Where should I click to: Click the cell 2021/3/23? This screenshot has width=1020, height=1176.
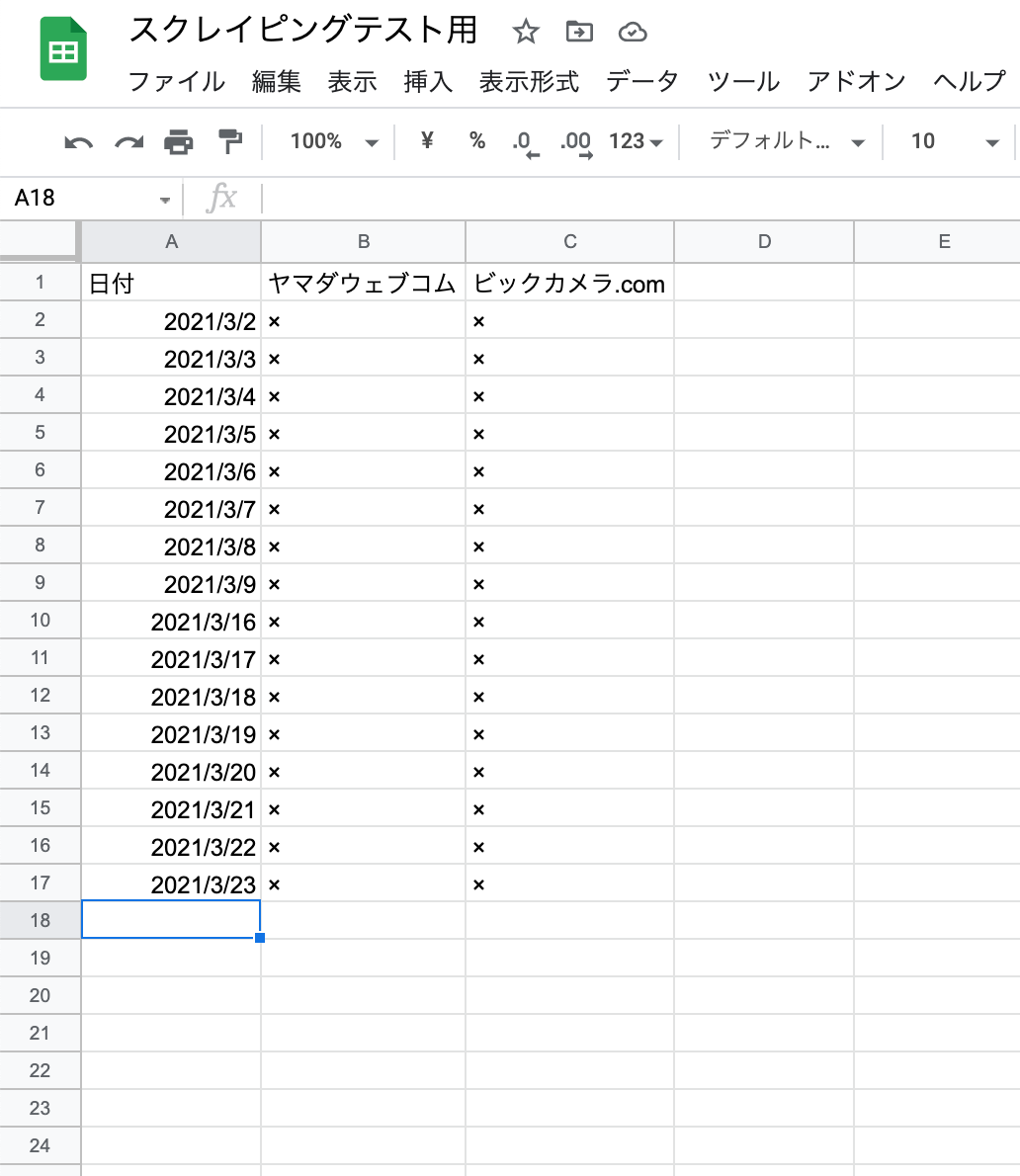(x=171, y=882)
